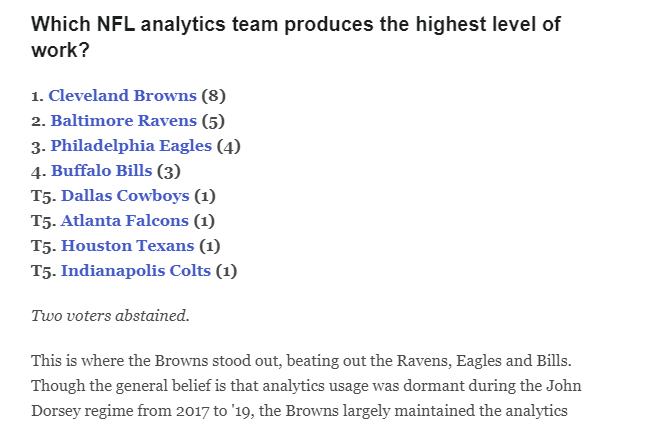
Task: Select the Houston Texans link
Action: [x=128, y=246]
